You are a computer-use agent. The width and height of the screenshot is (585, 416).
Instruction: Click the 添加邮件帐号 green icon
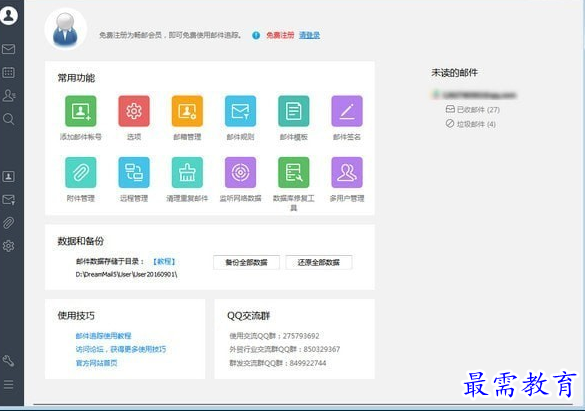point(81,111)
